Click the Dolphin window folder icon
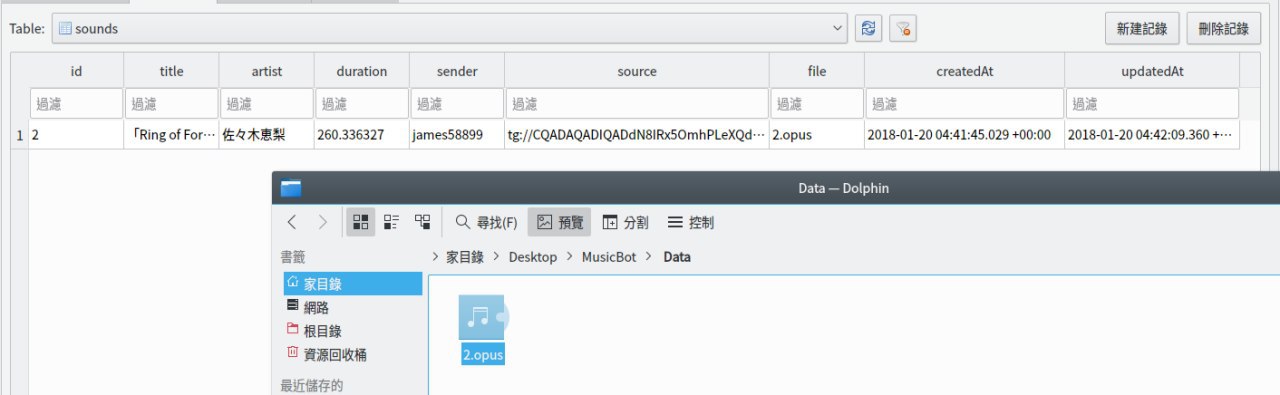Viewport: 1280px width, 395px height. pos(291,188)
